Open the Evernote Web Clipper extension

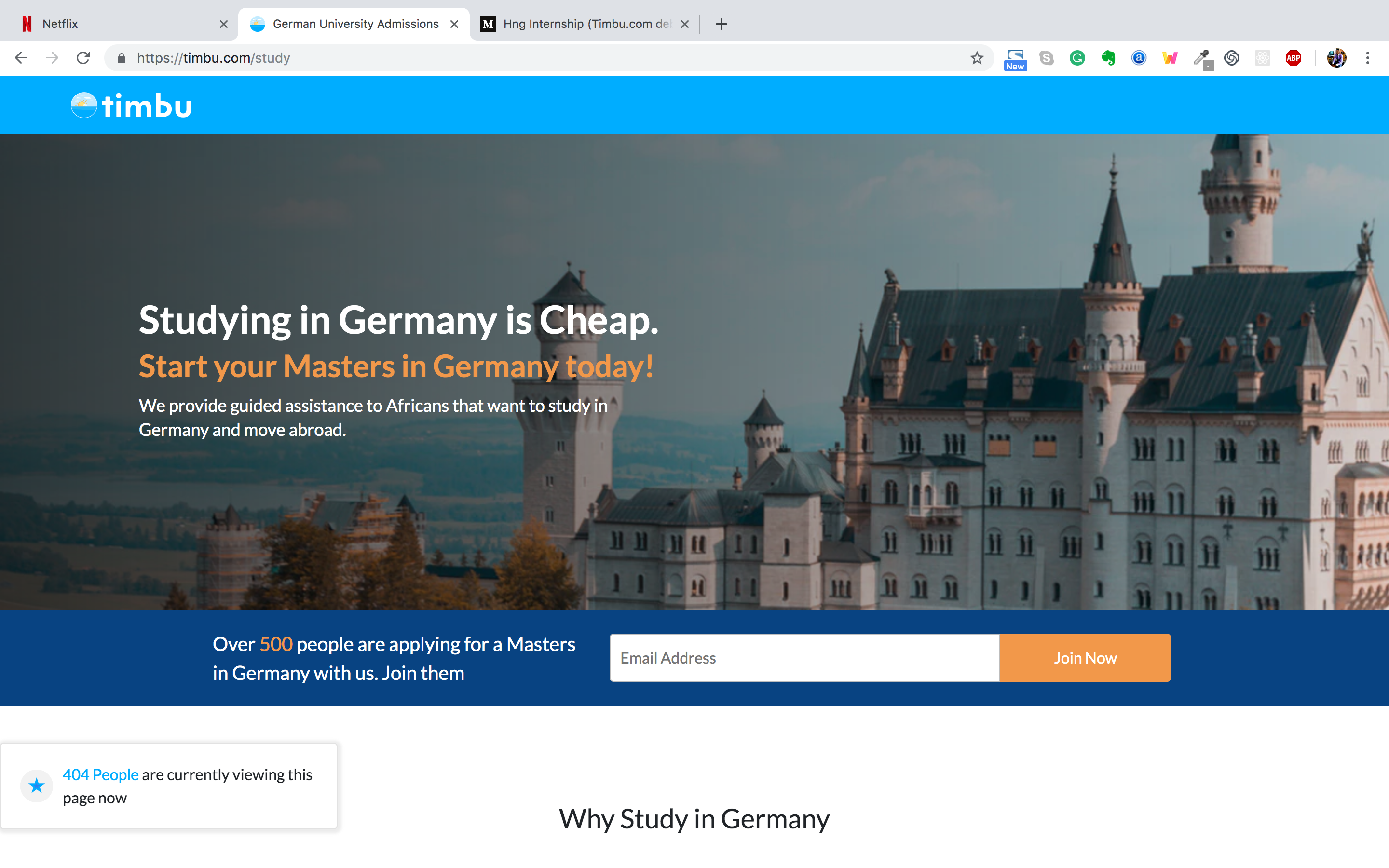pos(1108,58)
